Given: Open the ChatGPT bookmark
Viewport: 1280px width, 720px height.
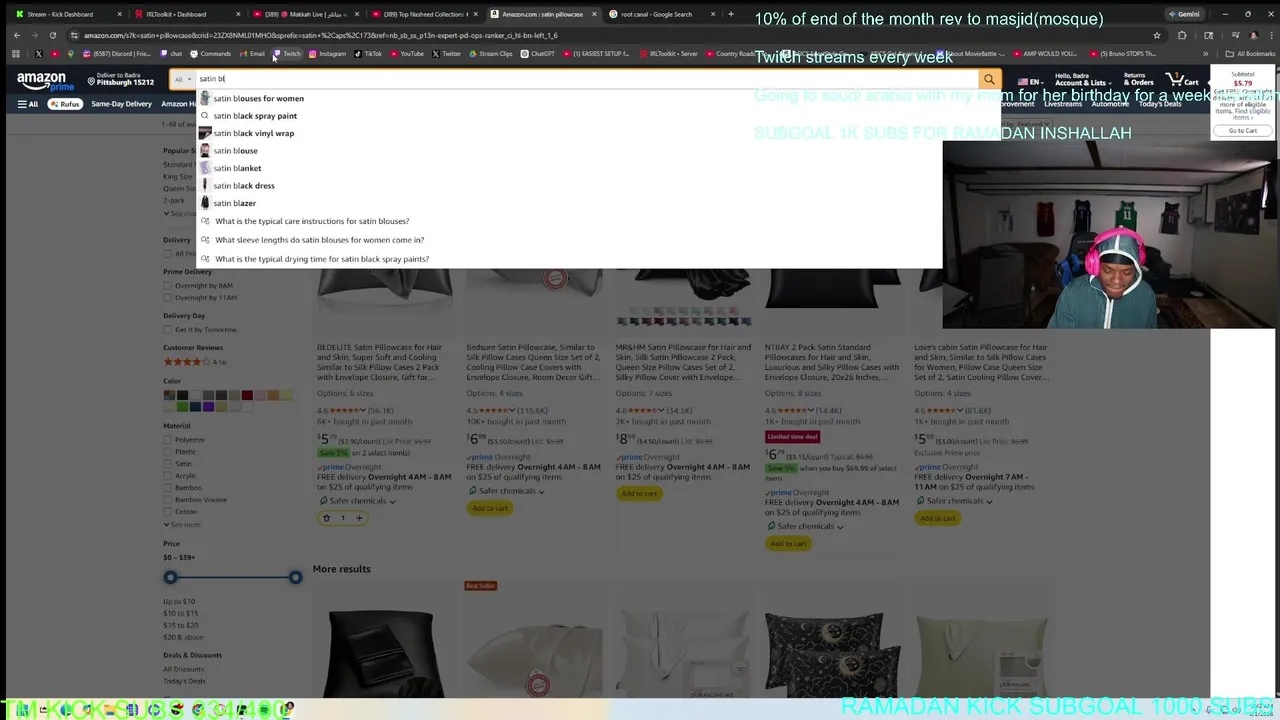Looking at the screenshot, I should [x=538, y=54].
